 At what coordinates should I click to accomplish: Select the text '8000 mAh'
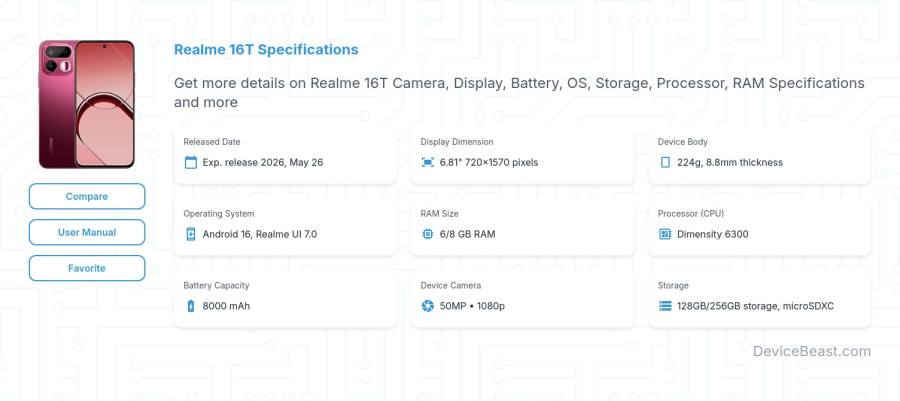coord(226,306)
